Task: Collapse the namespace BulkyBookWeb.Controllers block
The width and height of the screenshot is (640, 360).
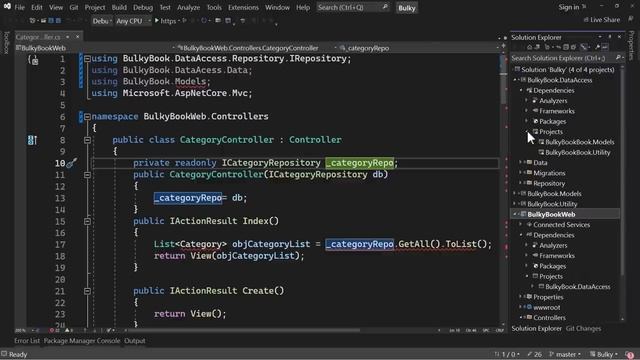Action: [x=87, y=117]
